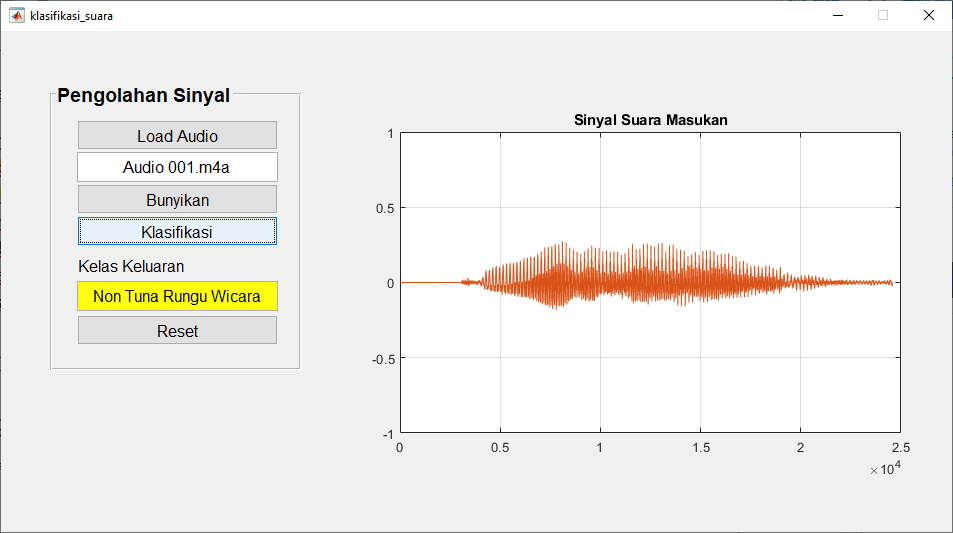Click the Sinyal Suara Masukan plot title
This screenshot has height=533, width=953.
click(x=650, y=120)
